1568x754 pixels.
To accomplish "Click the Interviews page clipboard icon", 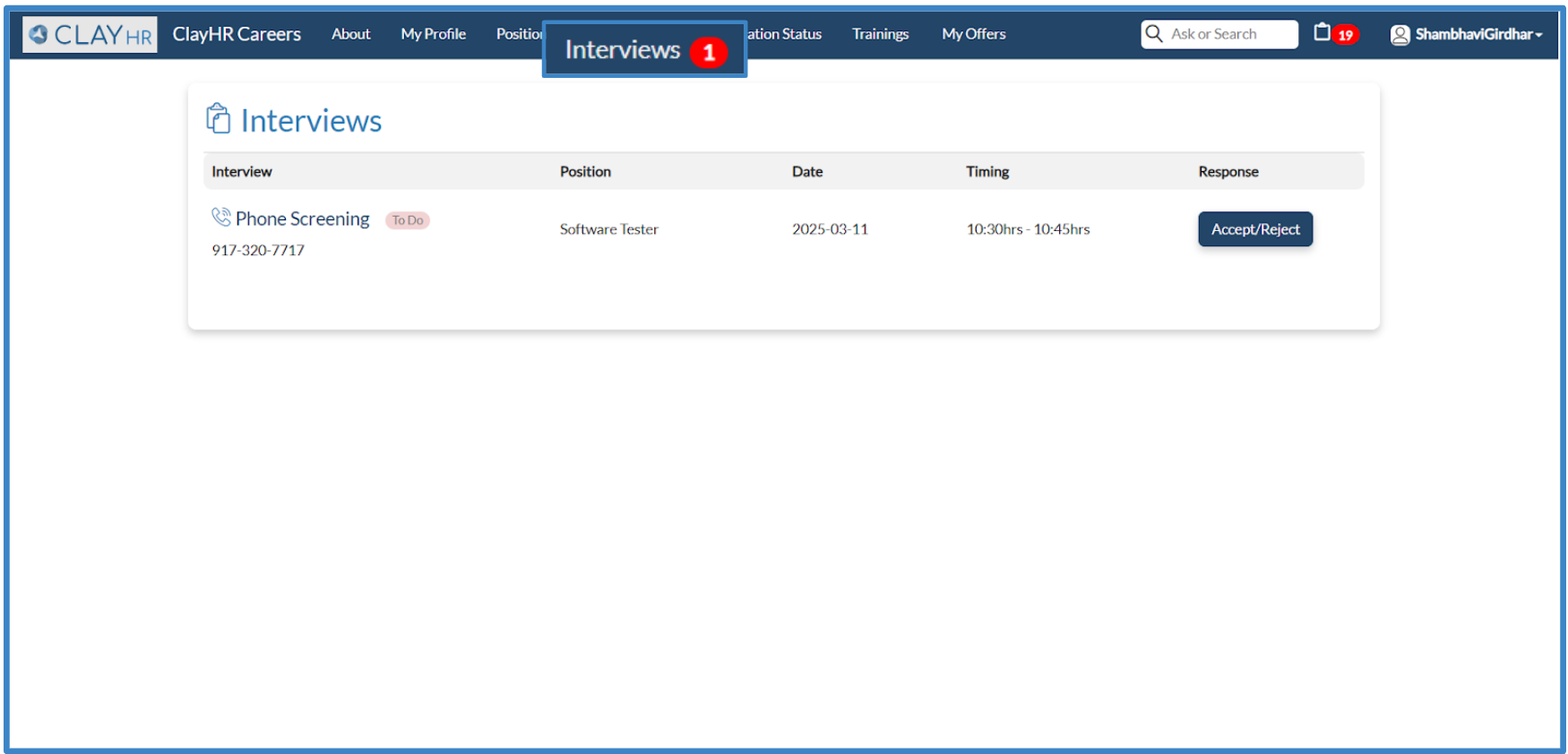I will pyautogui.click(x=218, y=118).
